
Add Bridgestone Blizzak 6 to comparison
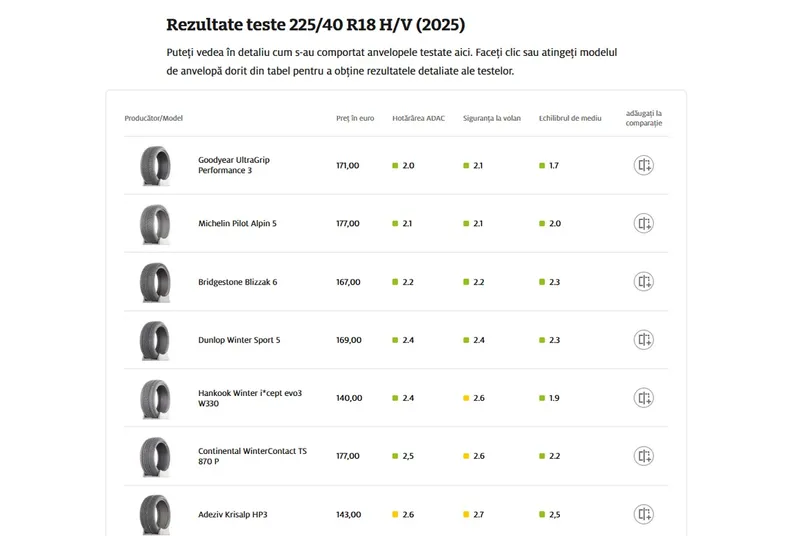pyautogui.click(x=644, y=282)
